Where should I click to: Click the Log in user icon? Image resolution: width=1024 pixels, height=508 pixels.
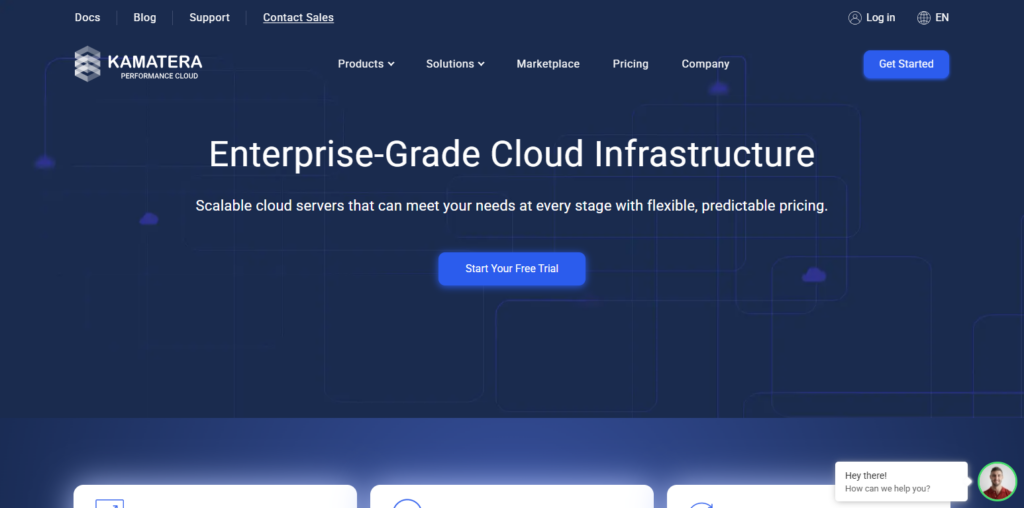point(854,18)
